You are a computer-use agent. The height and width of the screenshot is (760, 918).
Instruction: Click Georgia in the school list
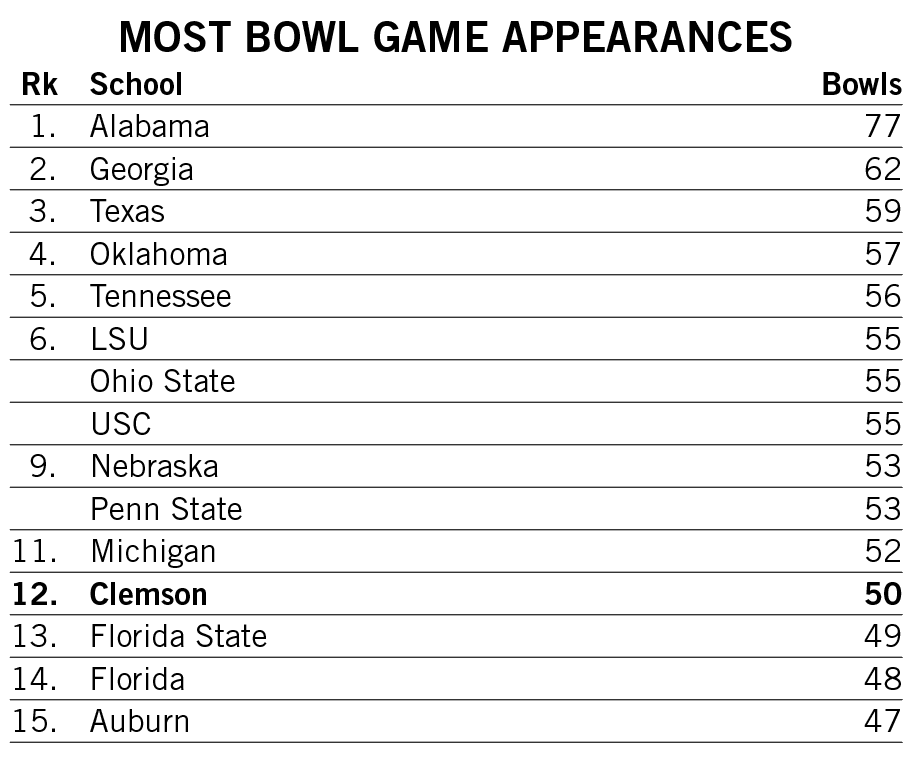142,170
